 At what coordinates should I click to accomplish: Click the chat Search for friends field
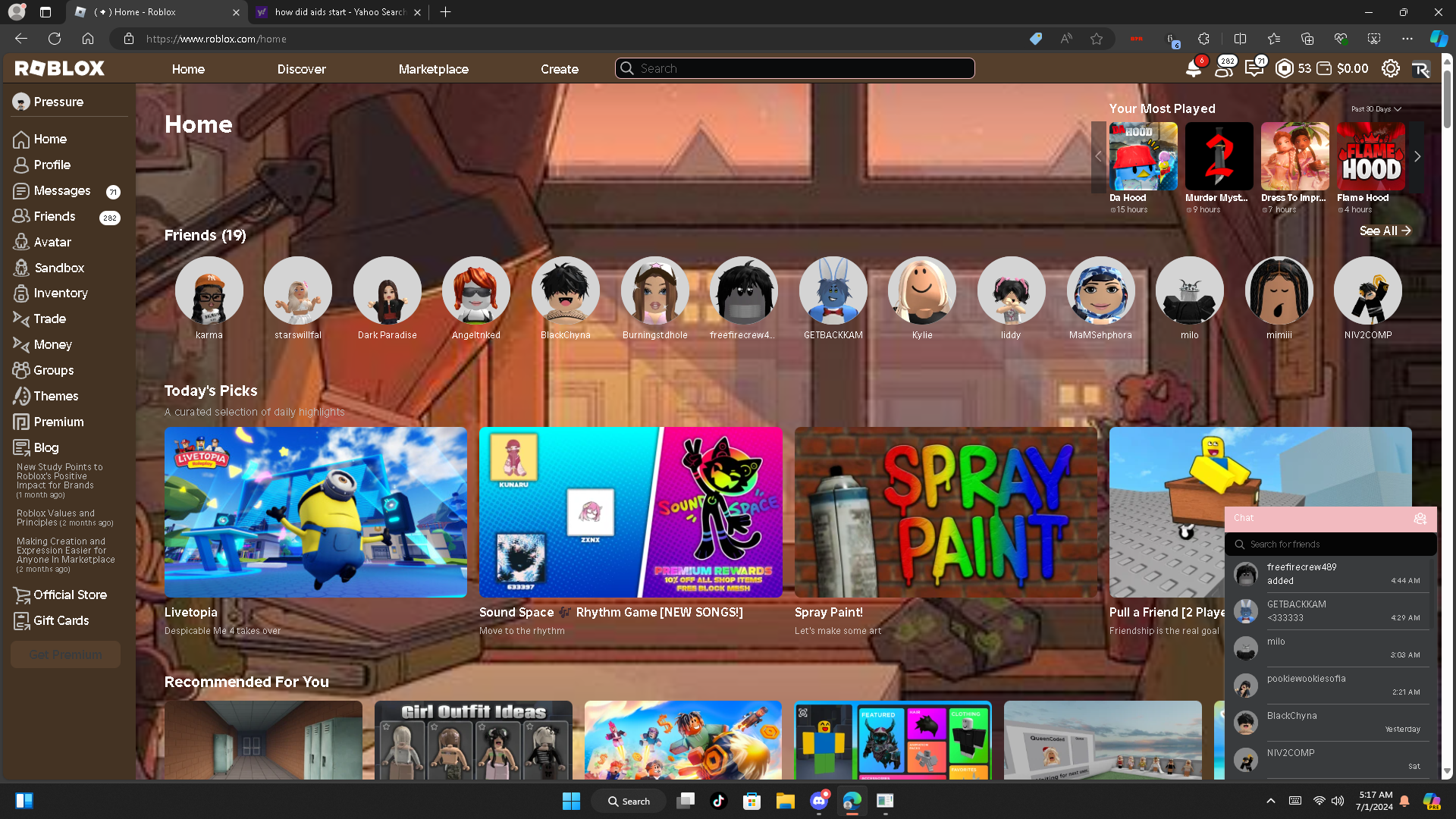pyautogui.click(x=1331, y=544)
